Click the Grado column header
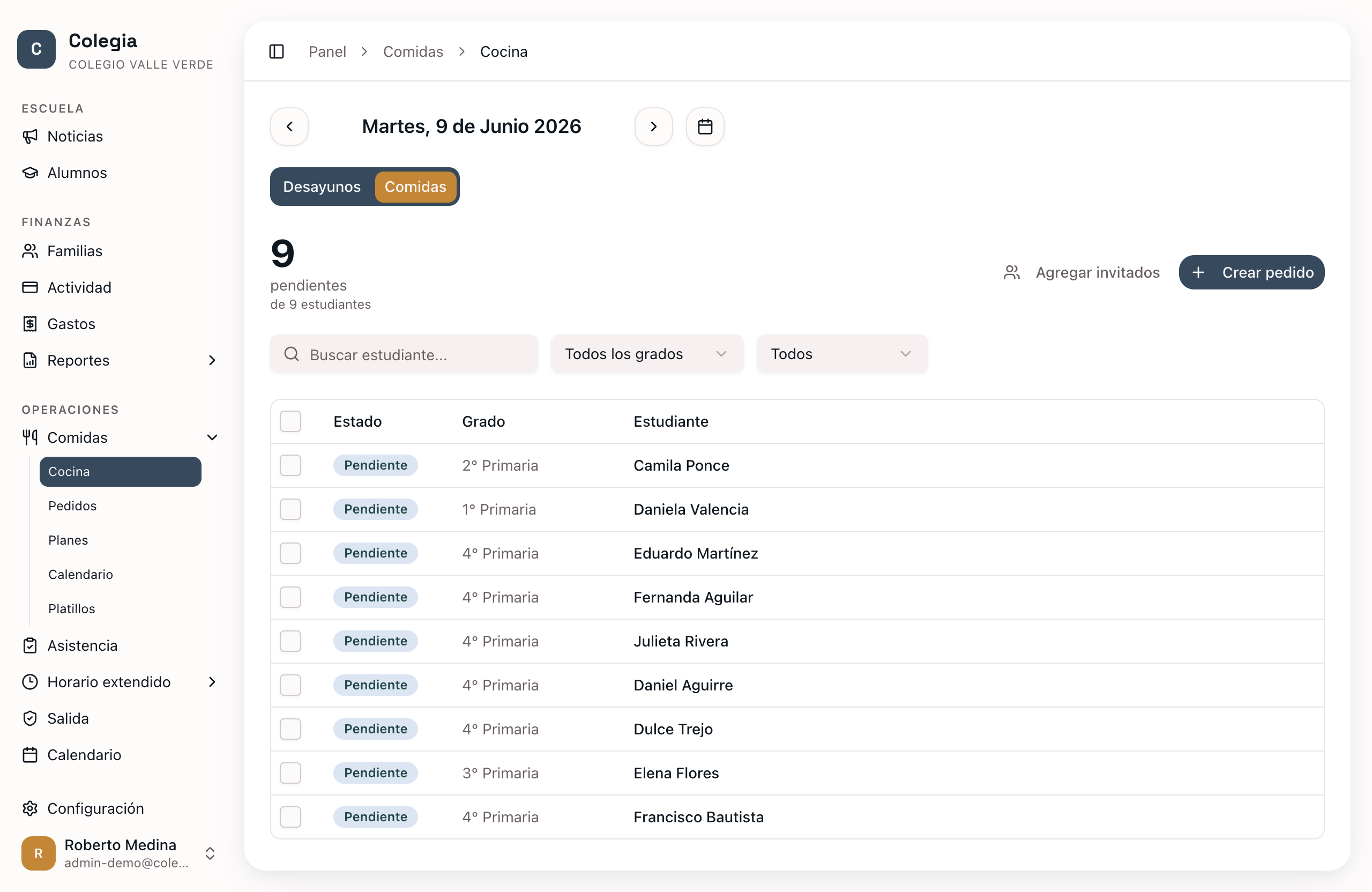The image size is (1372, 892). (x=483, y=421)
